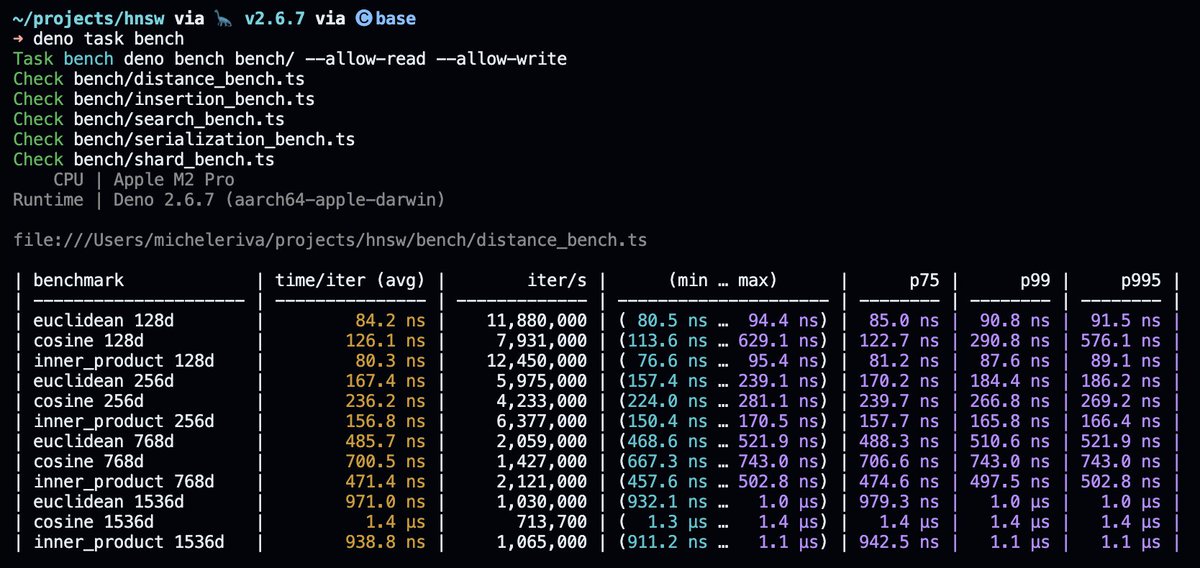The height and width of the screenshot is (568, 1200).
Task: Click the 'inner_product 1536d' row name
Action: coord(129,541)
